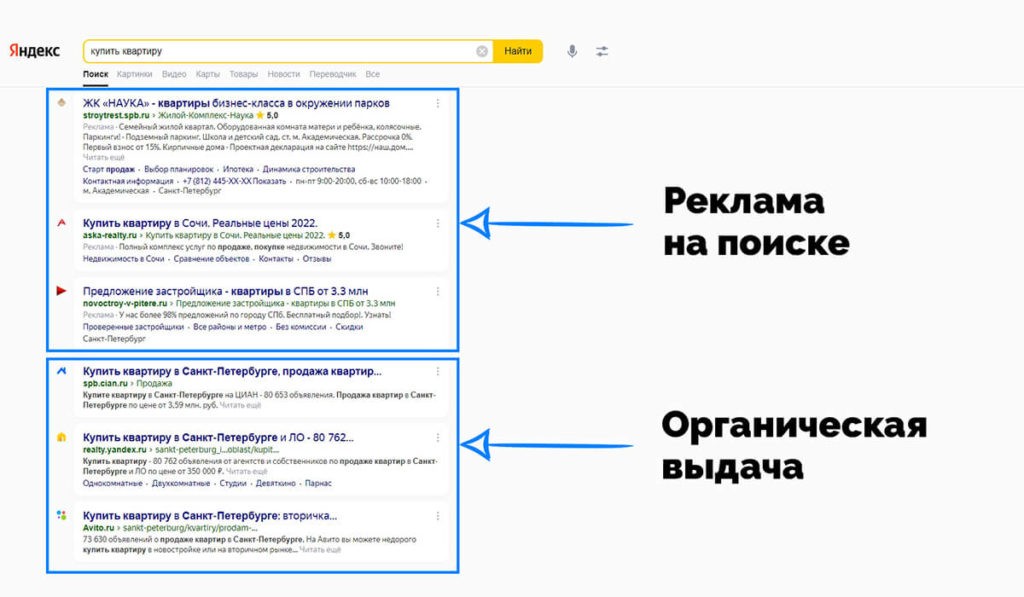Open the Девяткино sitelink
Viewport: 1024px width, 597px height.
[276, 483]
